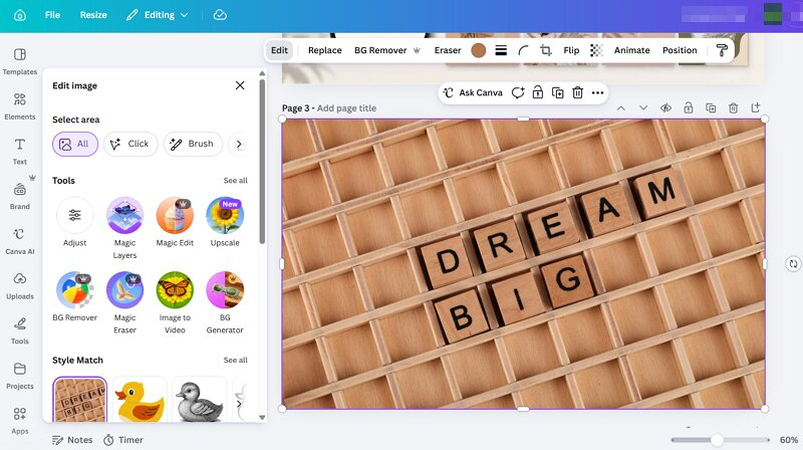Open the Adjust tool
Image resolution: width=803 pixels, height=450 pixels.
pos(75,222)
